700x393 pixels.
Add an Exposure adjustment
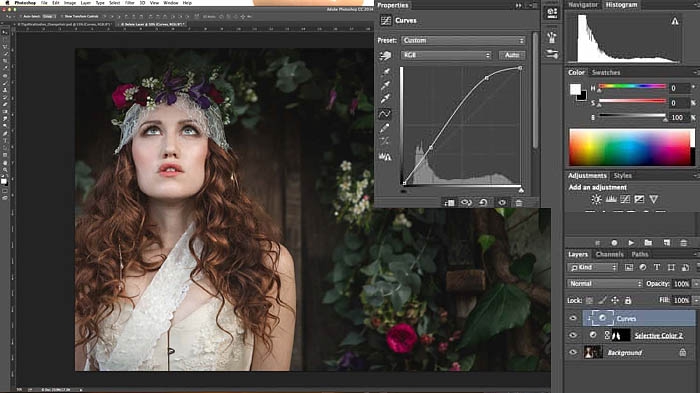[639, 199]
